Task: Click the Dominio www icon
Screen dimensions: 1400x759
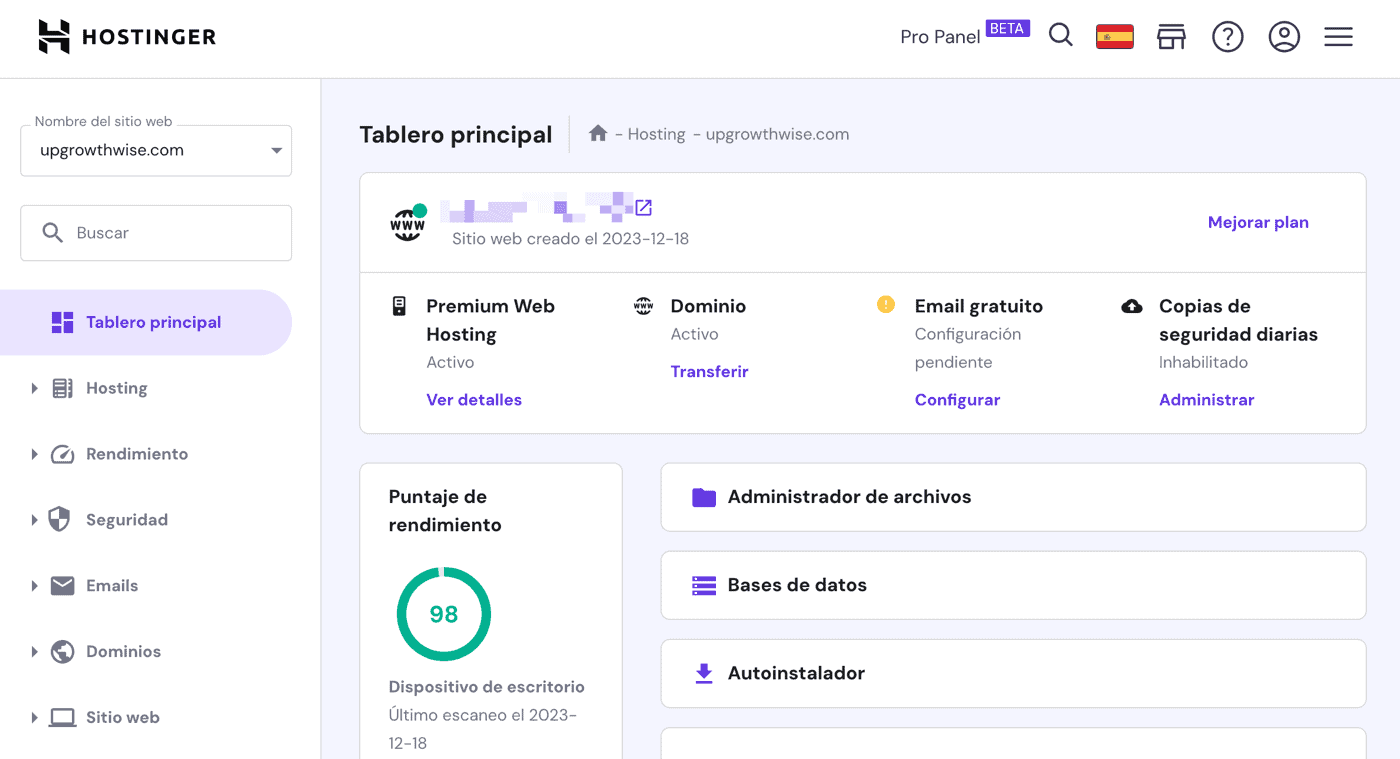Action: (643, 306)
